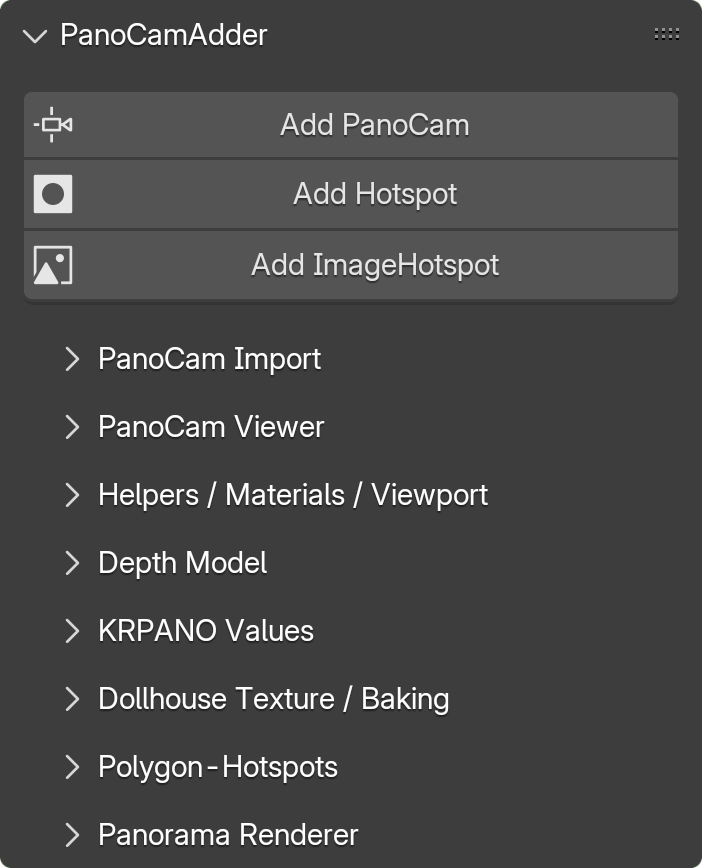
Task: Expand Dollhouse Texture / Baking arrow
Action: pyautogui.click(x=71, y=699)
